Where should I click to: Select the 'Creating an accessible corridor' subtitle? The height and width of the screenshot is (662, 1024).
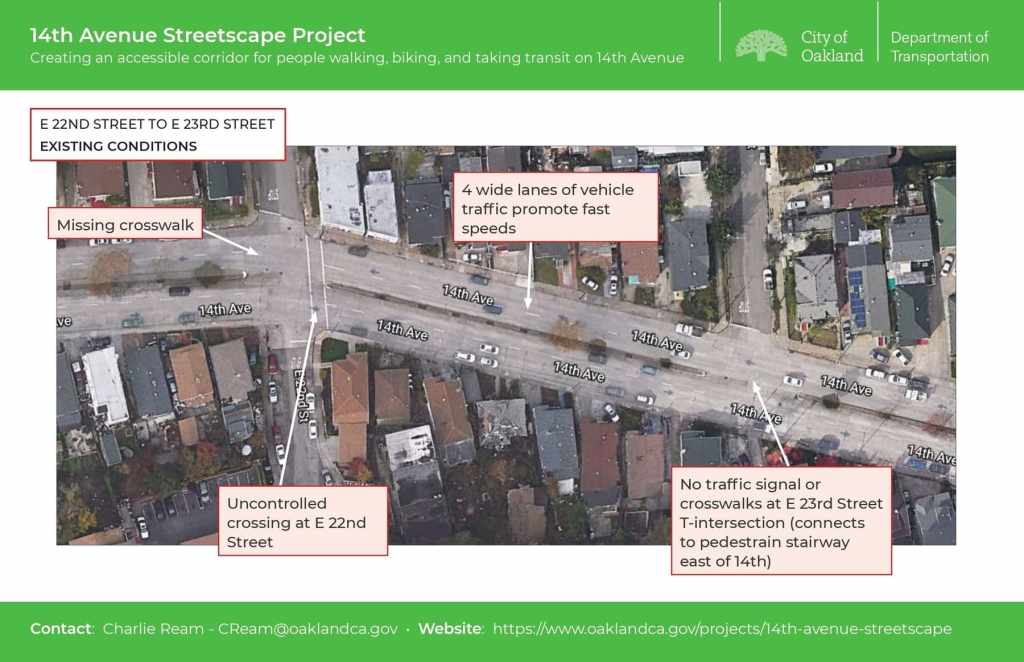pos(357,58)
